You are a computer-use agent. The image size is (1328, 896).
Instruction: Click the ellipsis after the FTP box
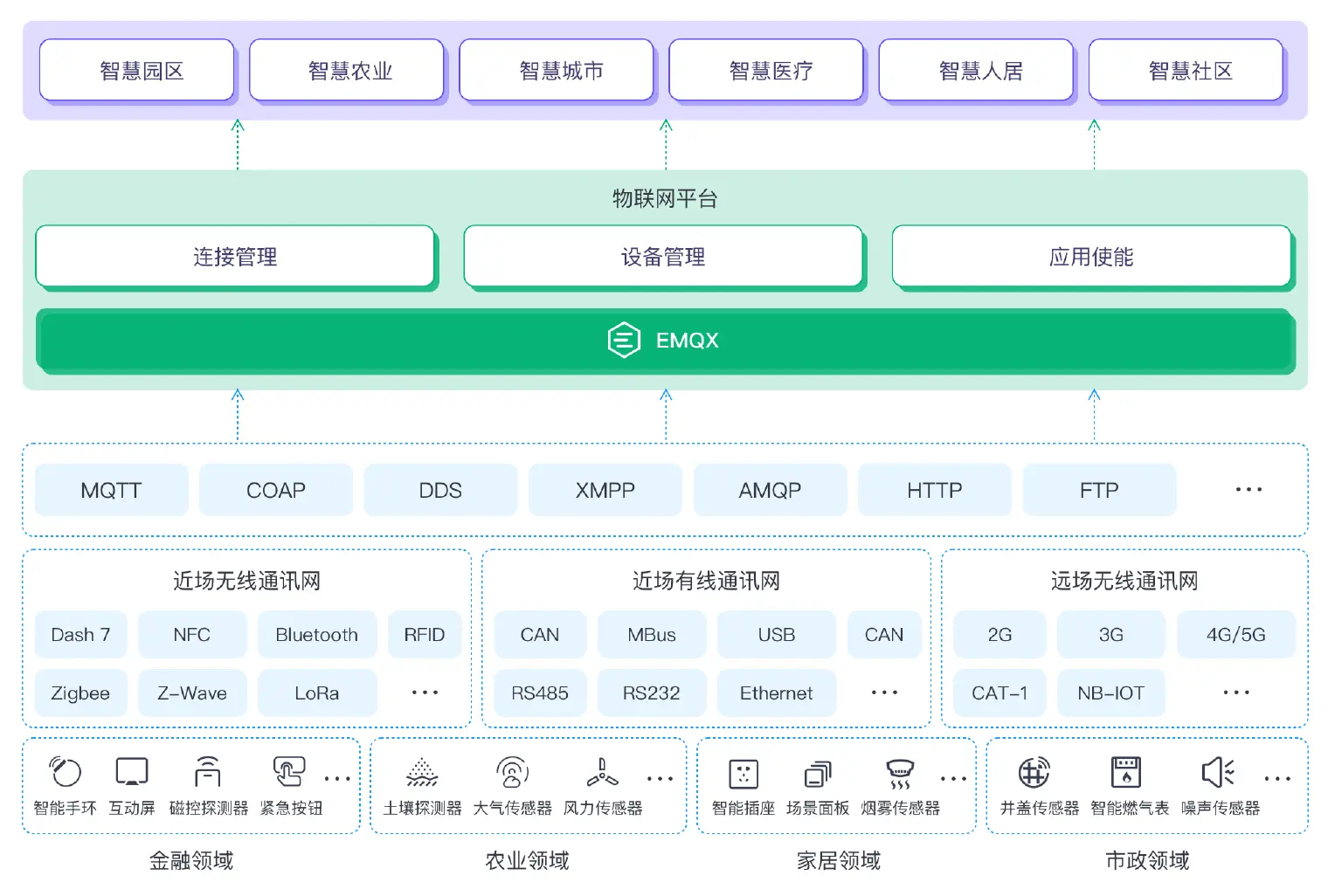[1248, 490]
